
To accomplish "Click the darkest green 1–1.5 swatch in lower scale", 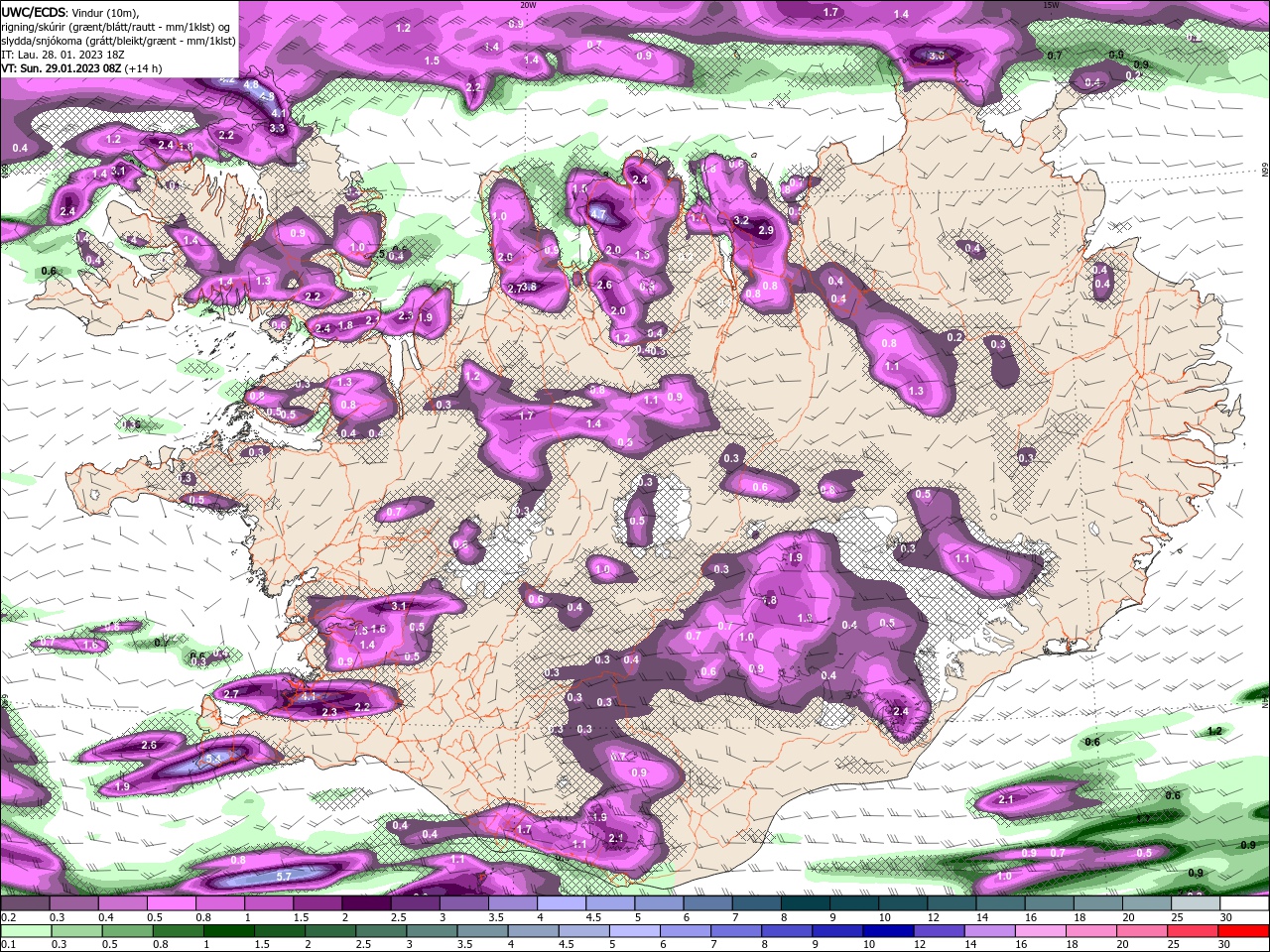I will (227, 931).
